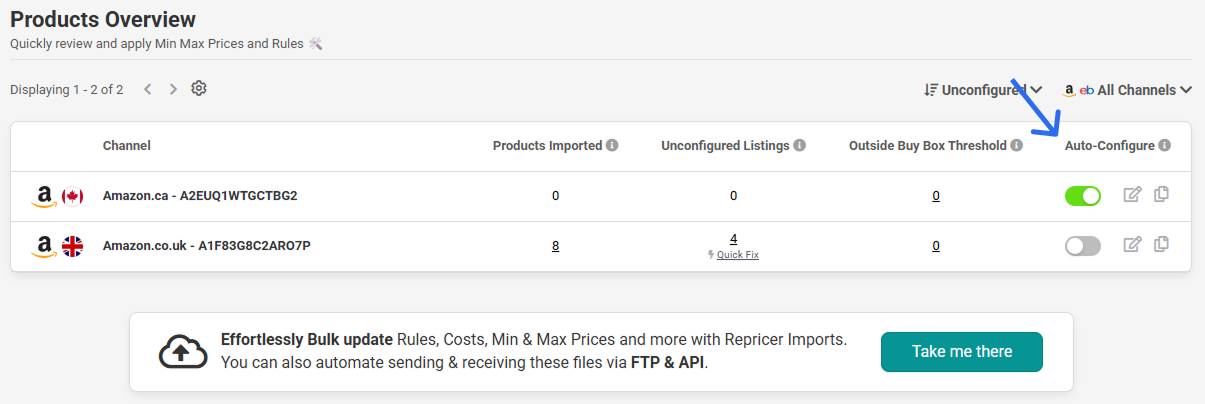The width and height of the screenshot is (1205, 404).
Task: Enable Auto-Configure for Amazon.co.uk
Action: 1083,246
